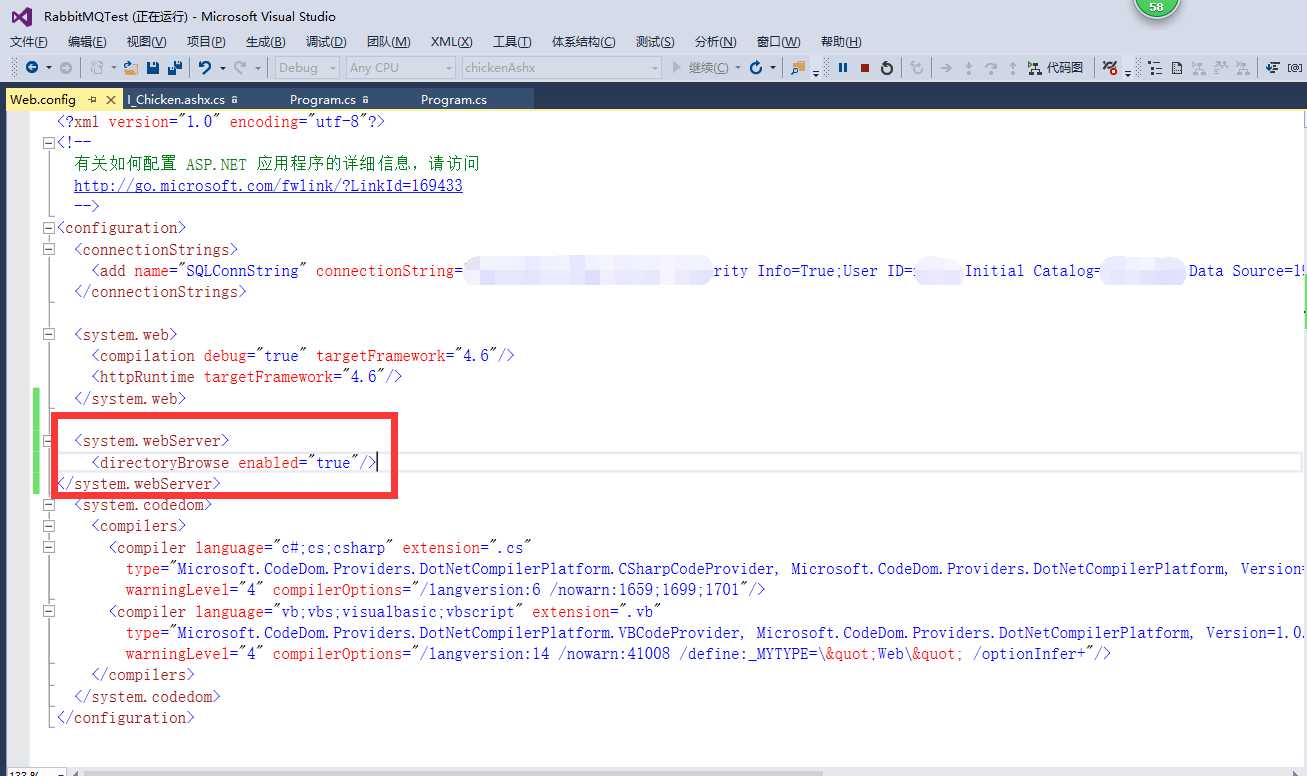Open the 工具(T) menu
This screenshot has height=776, width=1307.
coord(512,42)
